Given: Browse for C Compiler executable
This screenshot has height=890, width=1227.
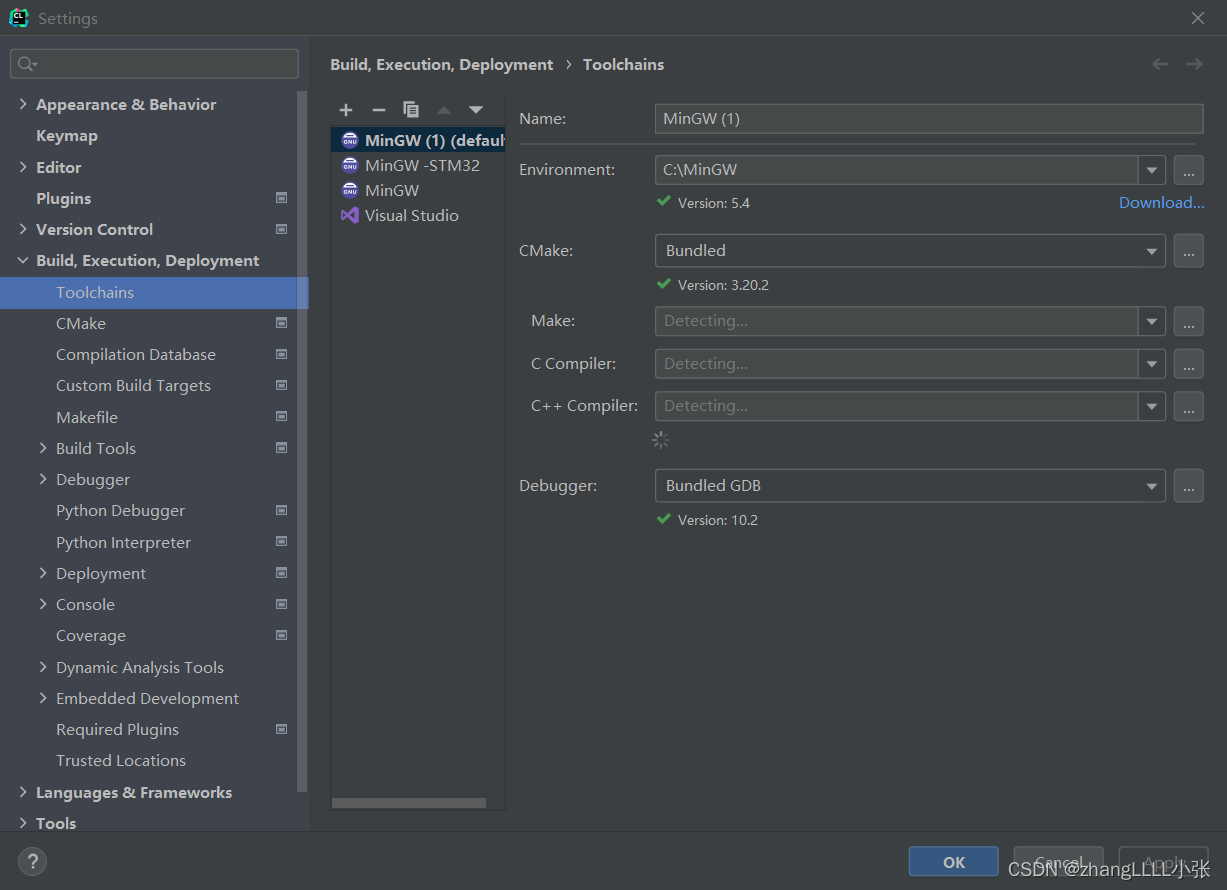Looking at the screenshot, I should click(1188, 364).
